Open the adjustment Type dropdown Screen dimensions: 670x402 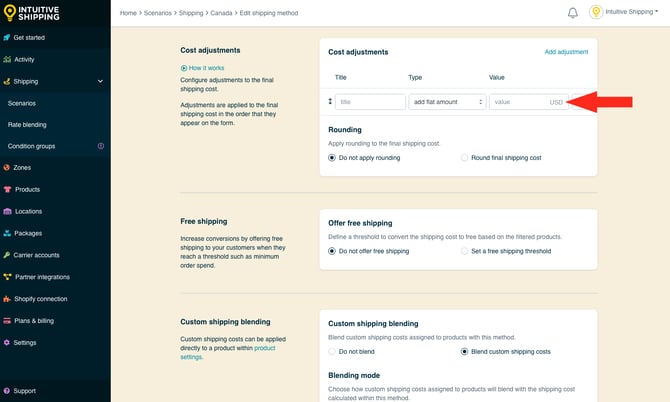(x=447, y=102)
